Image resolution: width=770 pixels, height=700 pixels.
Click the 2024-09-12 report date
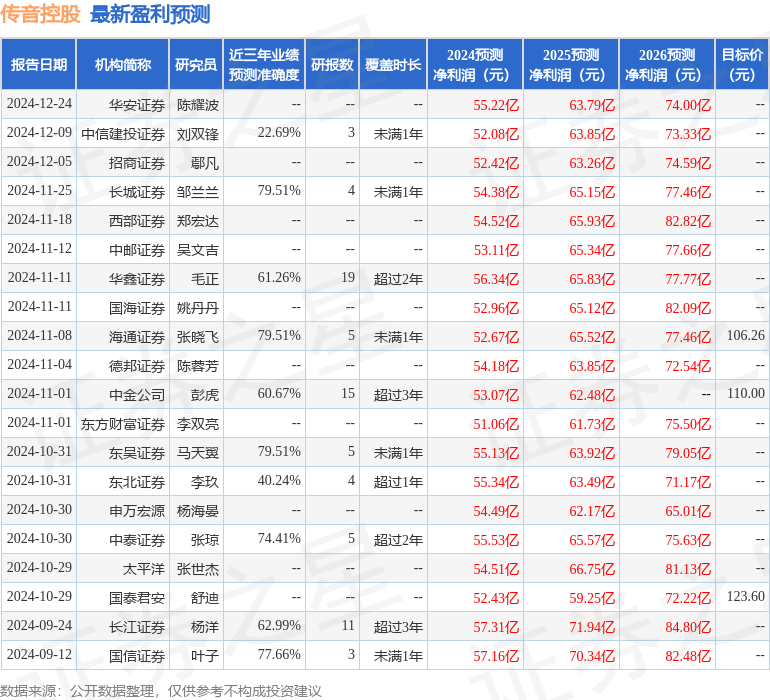[x=39, y=654]
